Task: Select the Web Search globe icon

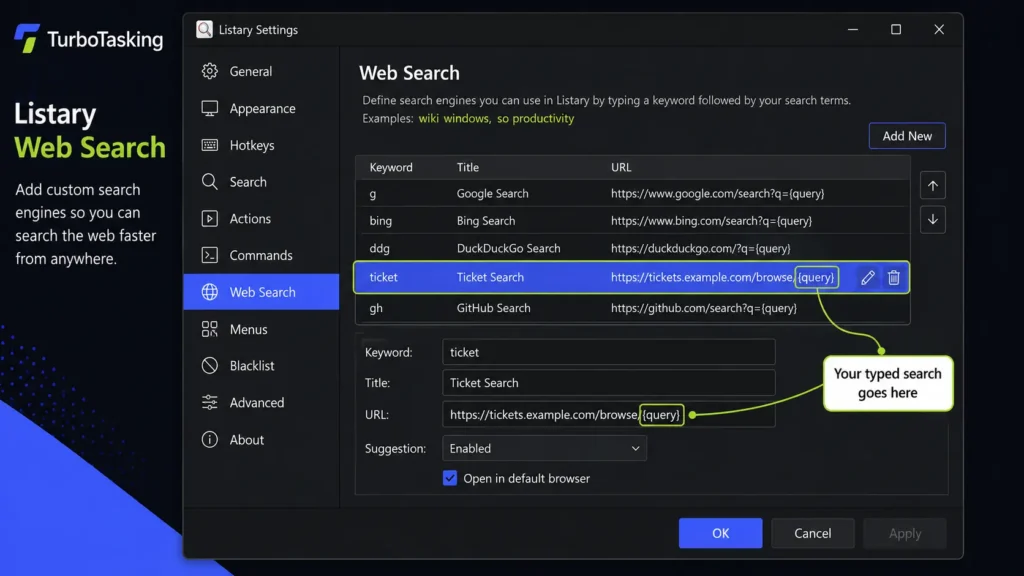Action: coord(210,292)
